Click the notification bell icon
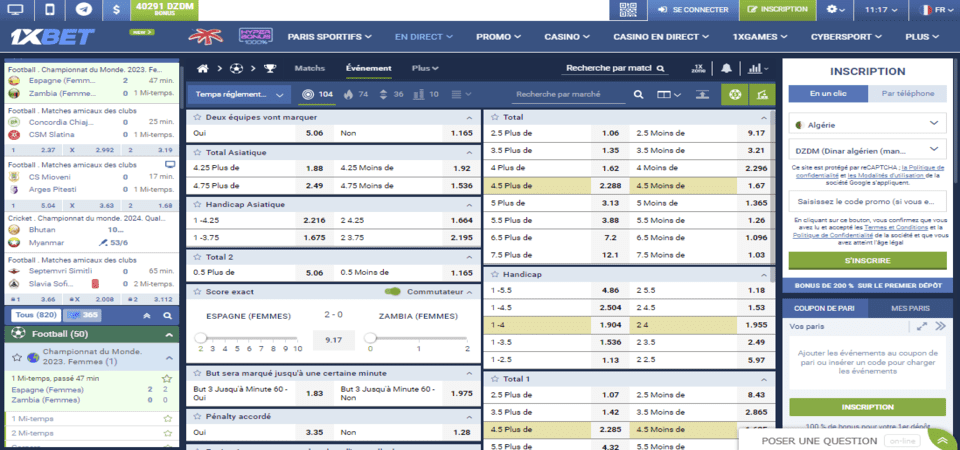The height and width of the screenshot is (450, 960). 726,69
